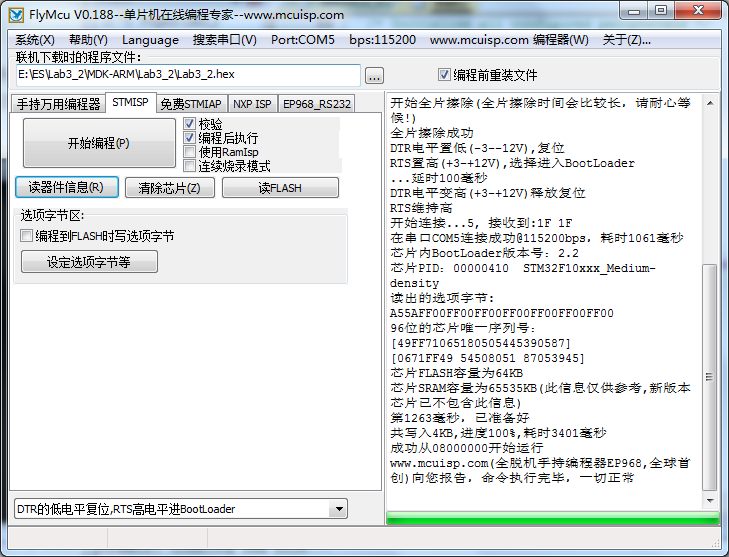Click log scrollbar down arrow

[x=709, y=500]
